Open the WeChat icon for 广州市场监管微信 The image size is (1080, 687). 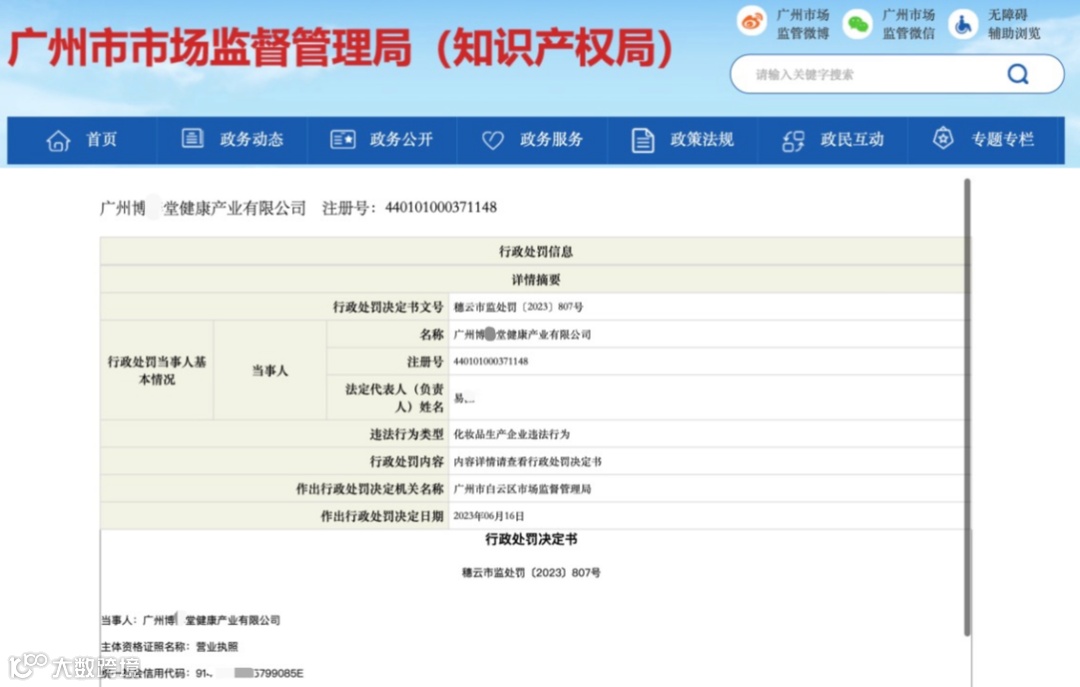858,24
